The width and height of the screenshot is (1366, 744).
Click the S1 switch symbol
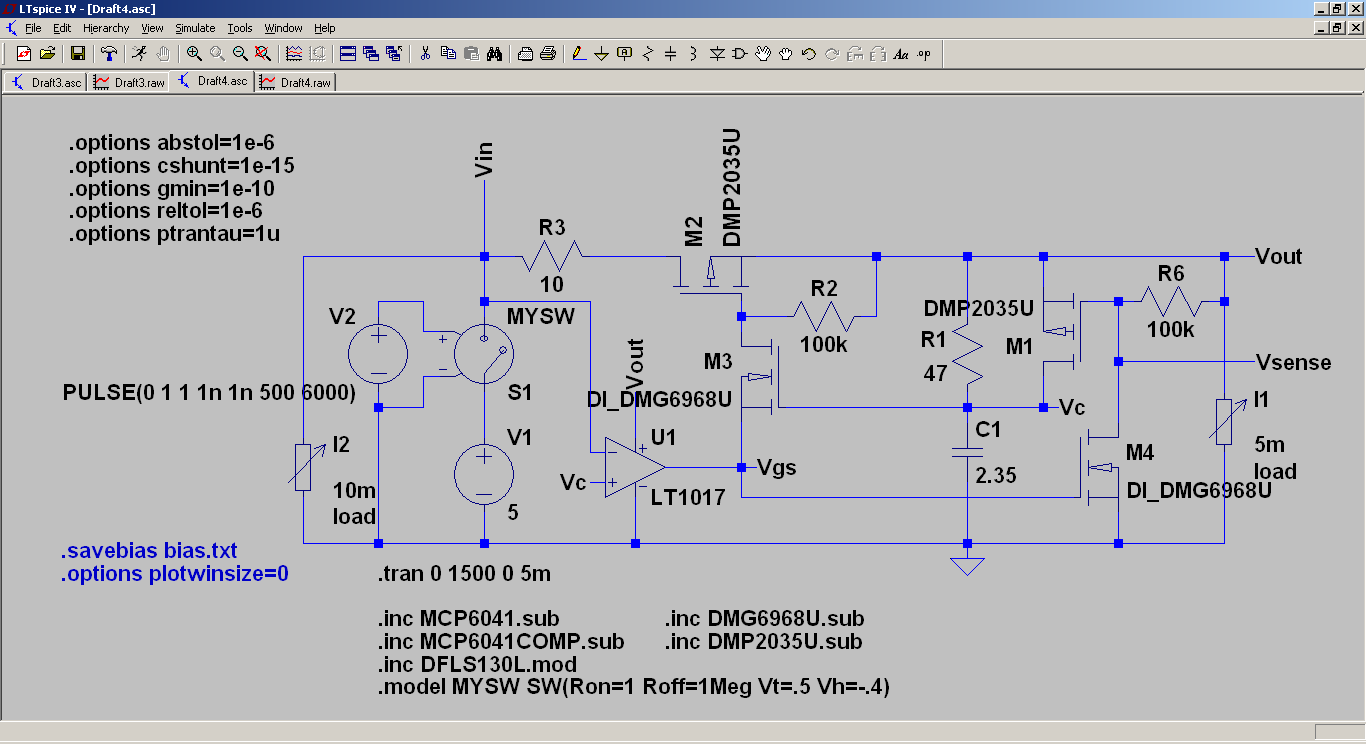click(x=484, y=352)
